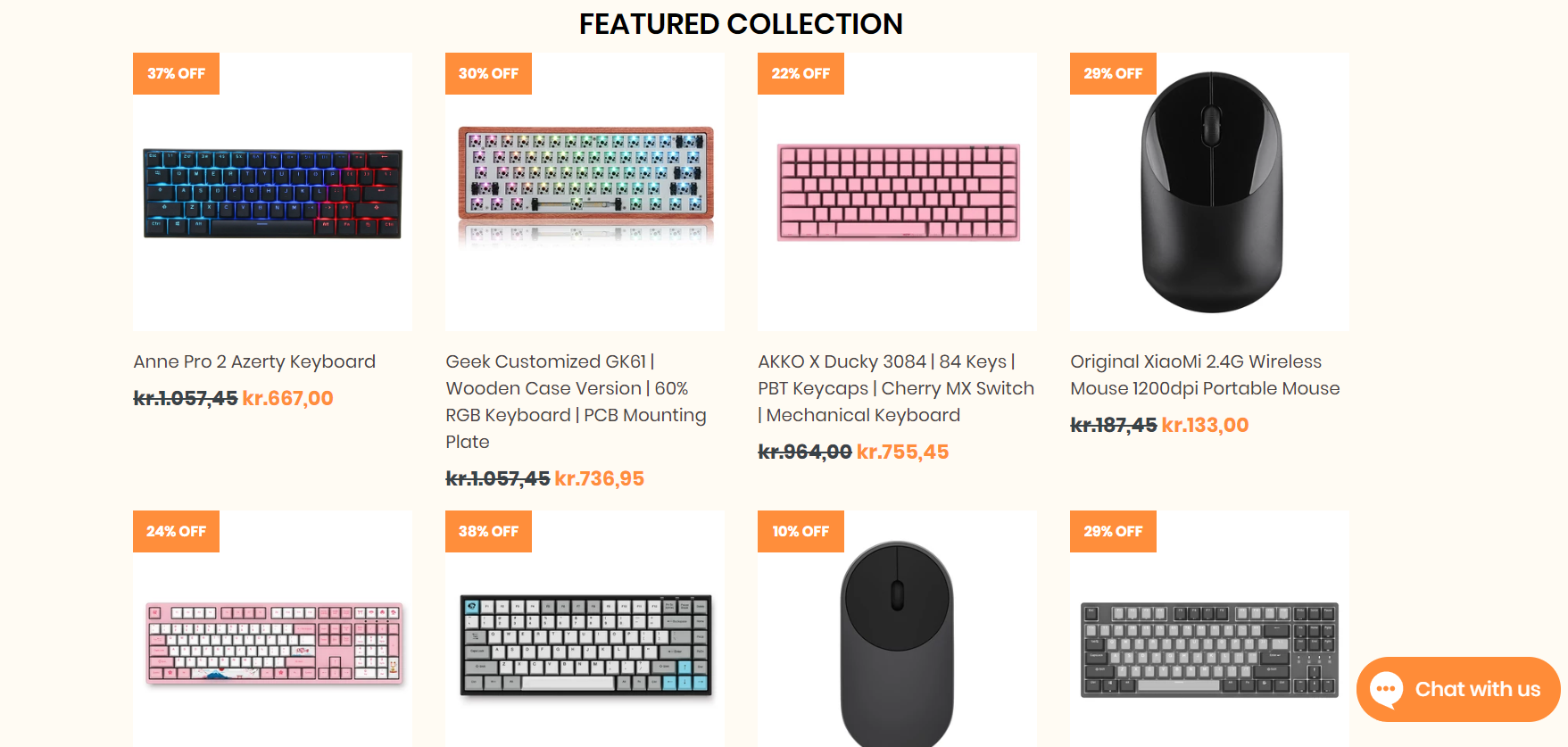This screenshot has width=1568, height=747.
Task: Click the 37% OFF discount badge
Action: click(176, 74)
